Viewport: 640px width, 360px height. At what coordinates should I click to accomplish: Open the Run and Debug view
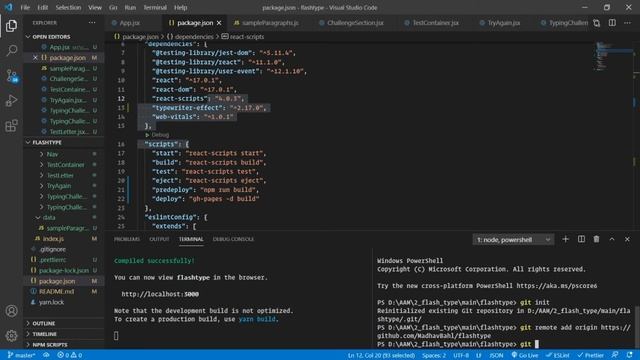[x=11, y=100]
